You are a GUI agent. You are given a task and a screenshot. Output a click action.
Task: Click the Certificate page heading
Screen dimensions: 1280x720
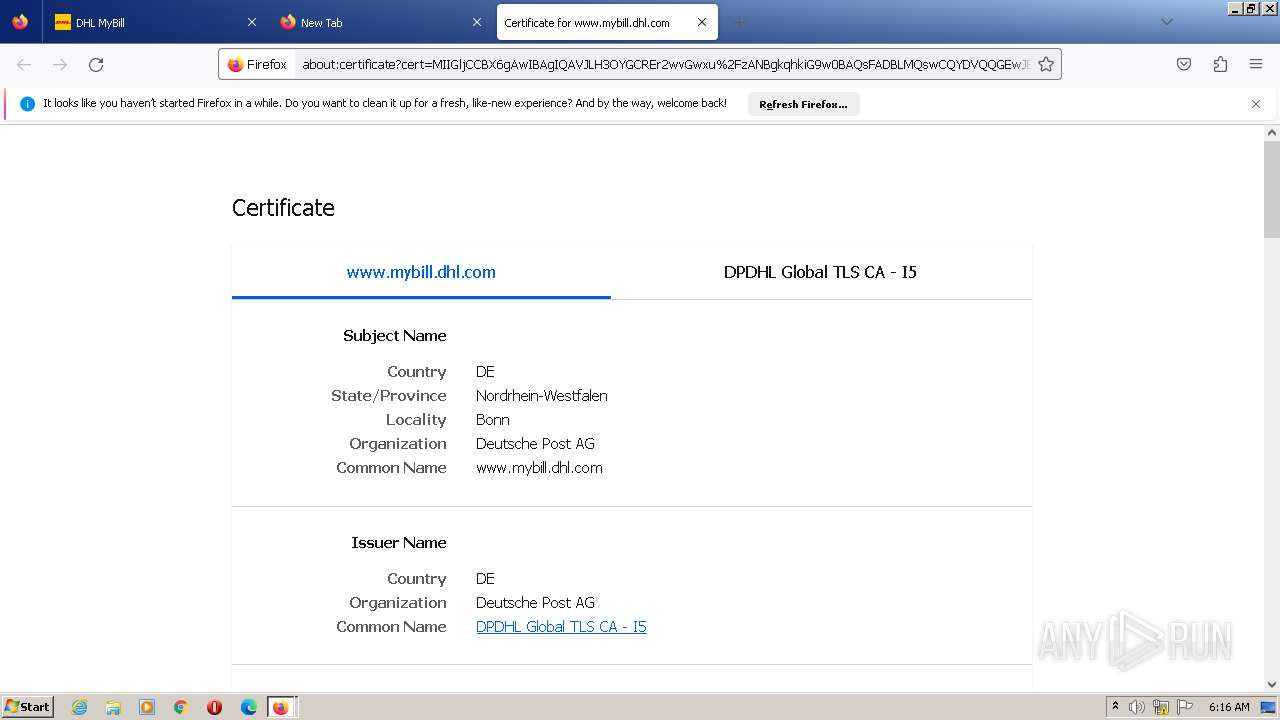click(283, 208)
